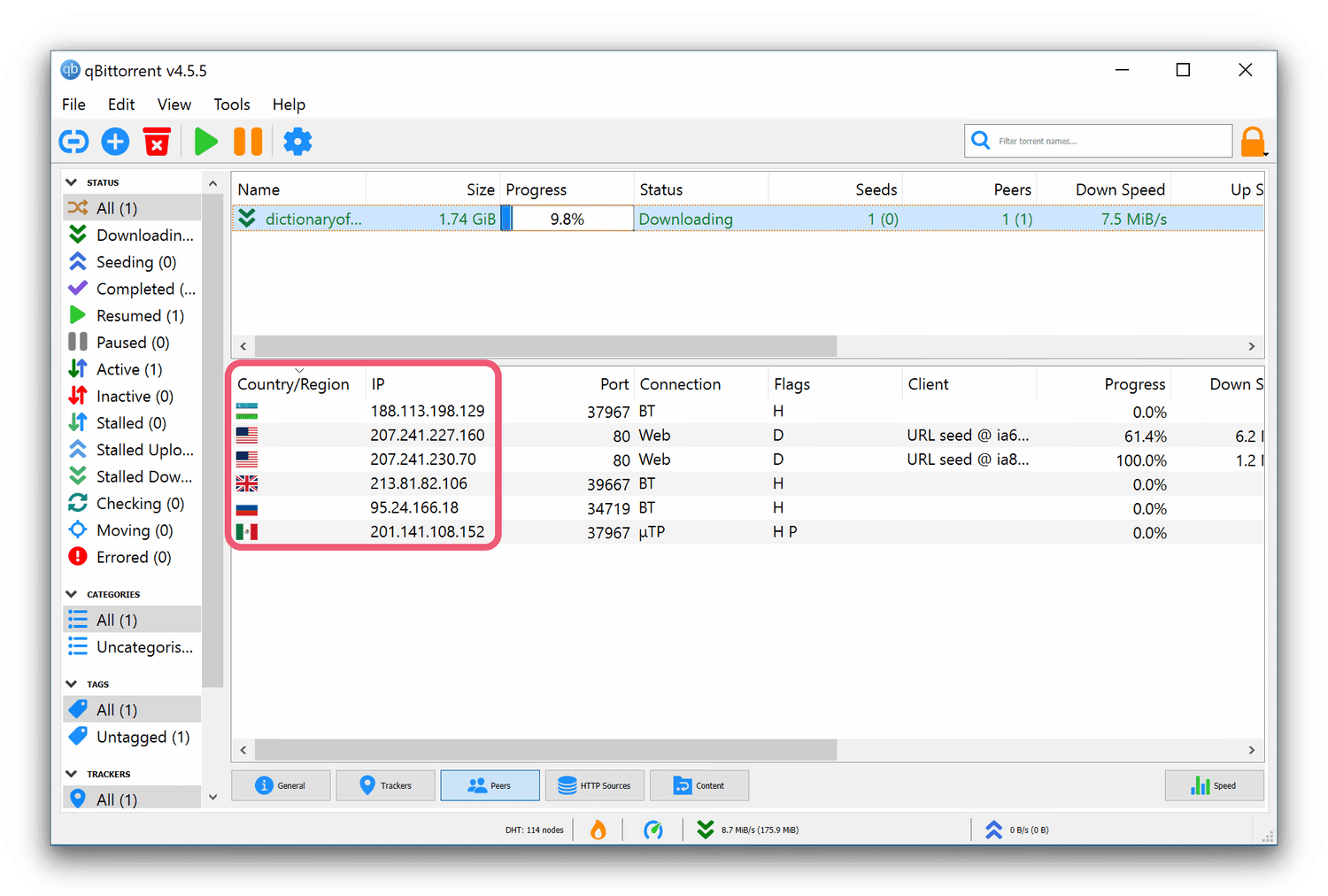This screenshot has width=1328, height=896.
Task: Click the torrent's 9.8% progress bar
Action: (567, 219)
